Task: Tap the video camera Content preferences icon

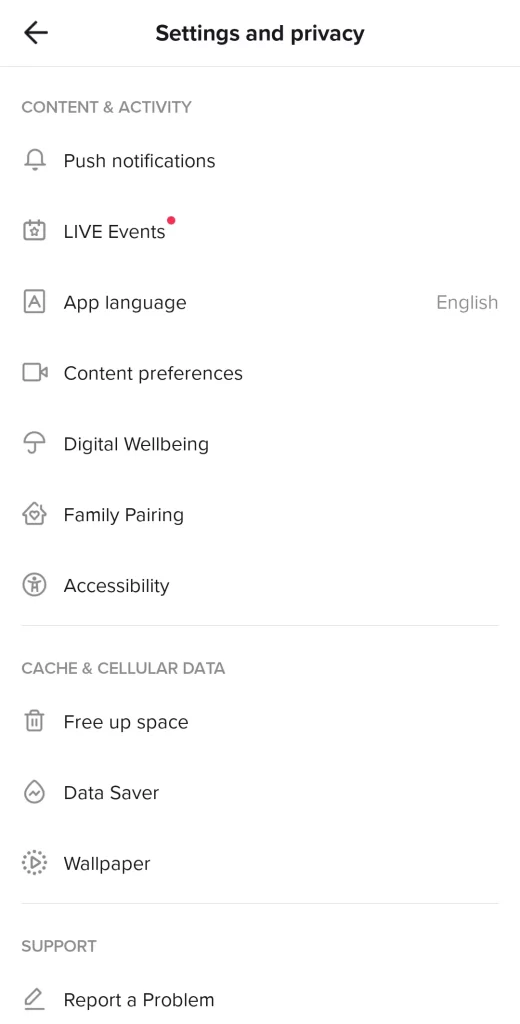Action: 35,373
